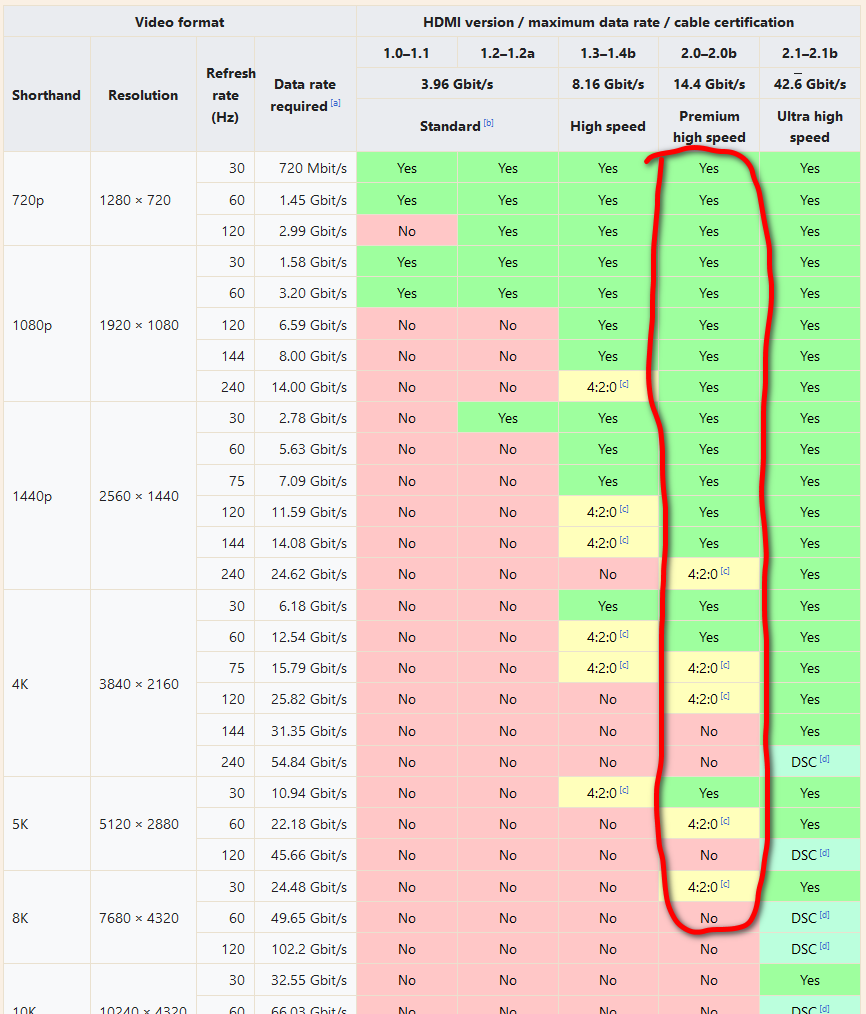The height and width of the screenshot is (1014, 866).
Task: Click footnote [d] in the 49.65 Gbit/s row
Action: 825,915
